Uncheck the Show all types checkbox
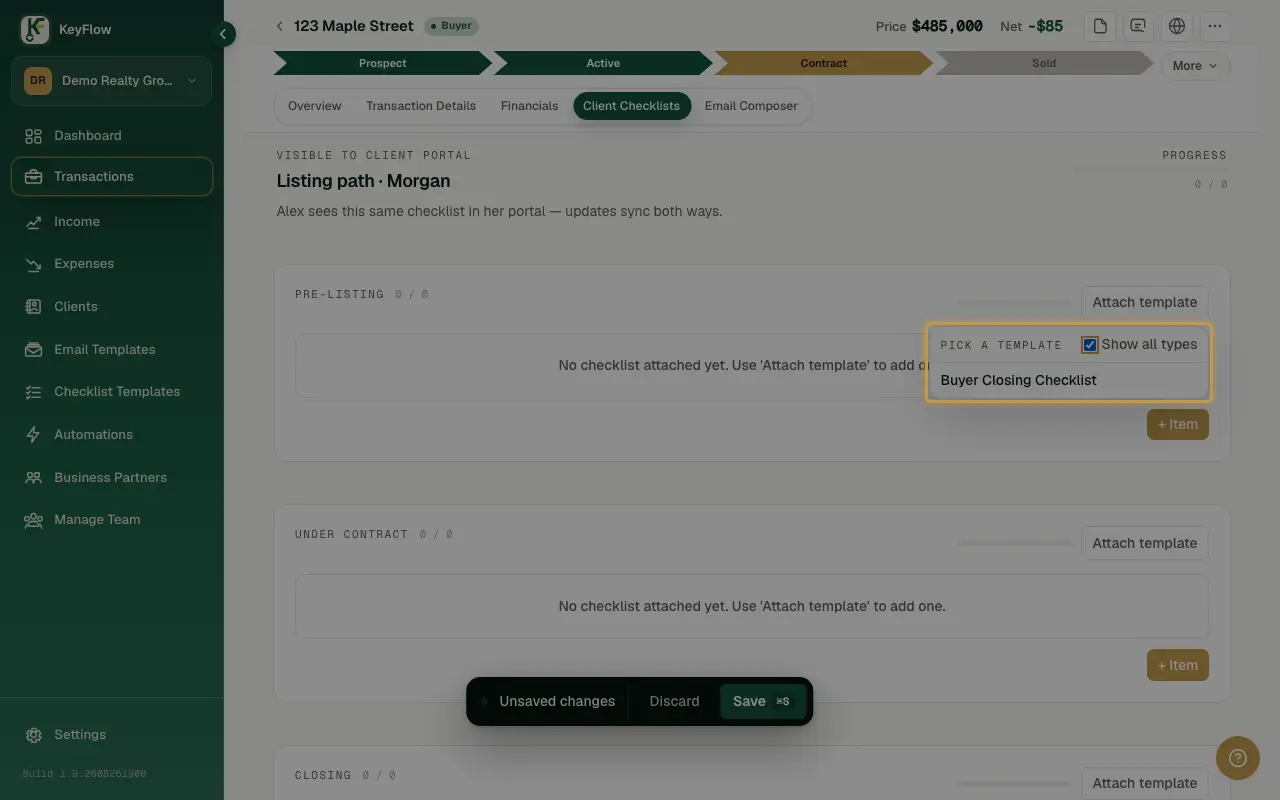Viewport: 1280px width, 800px height. (x=1090, y=345)
